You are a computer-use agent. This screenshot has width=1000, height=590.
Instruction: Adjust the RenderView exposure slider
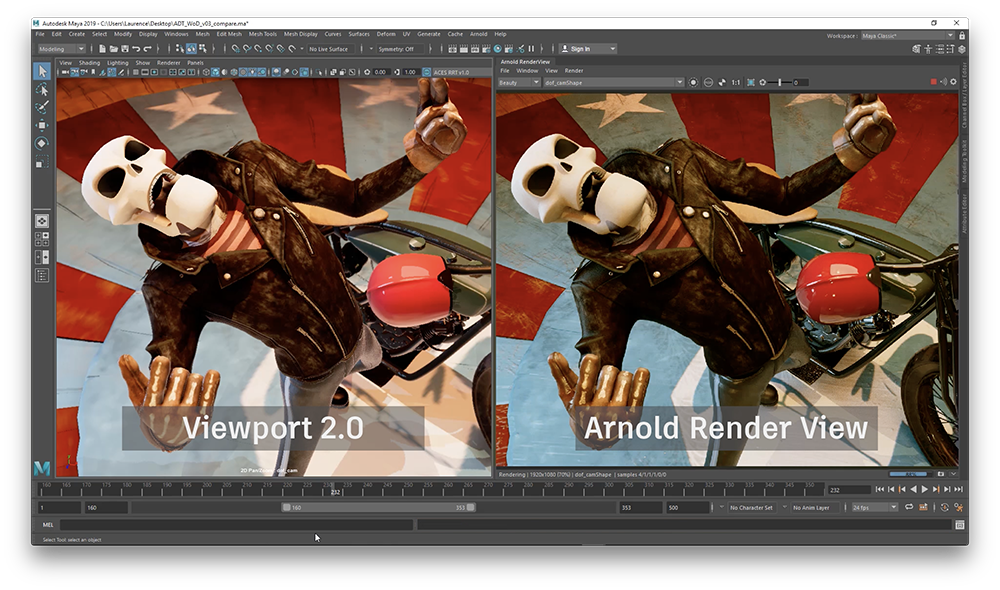[779, 82]
